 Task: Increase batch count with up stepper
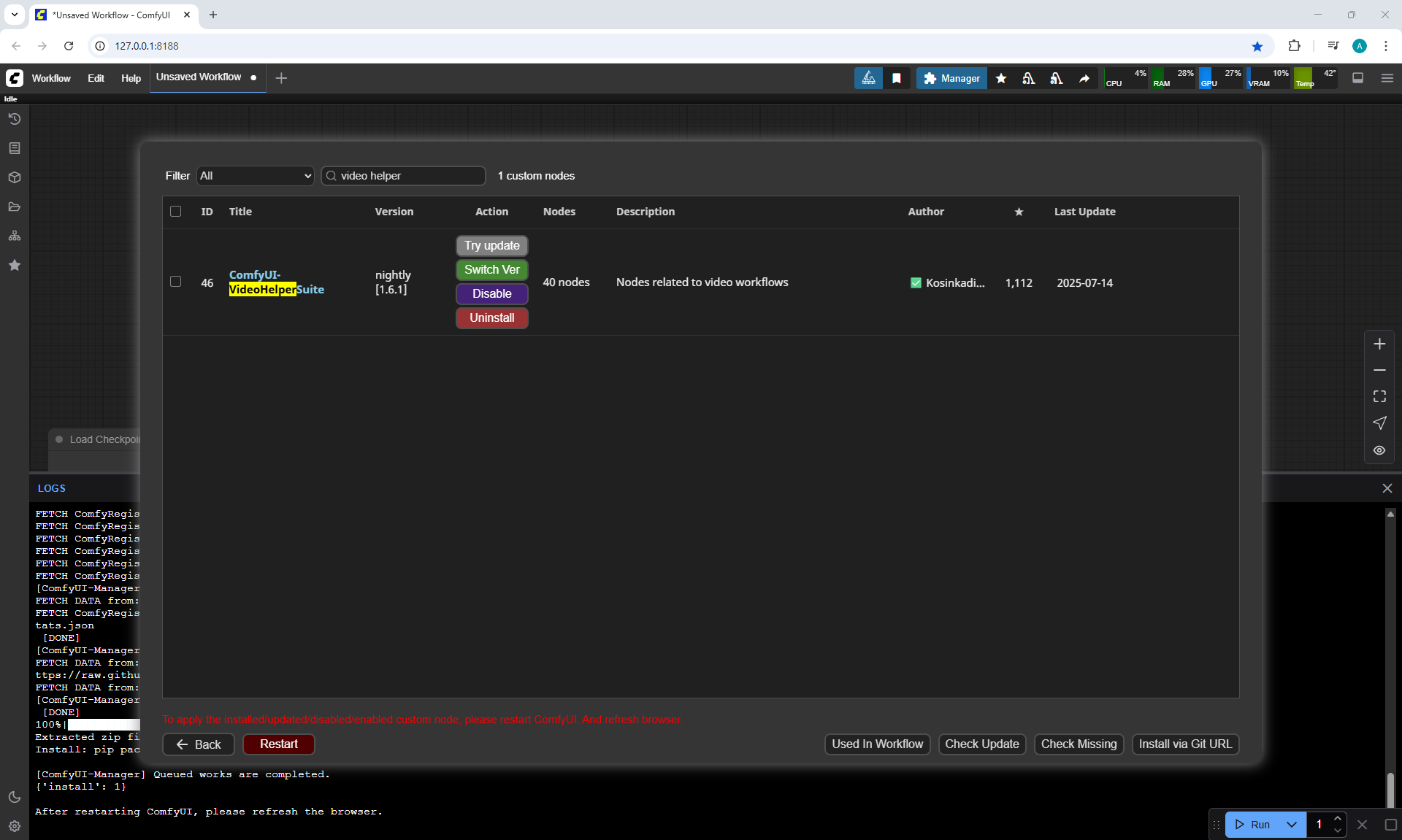pos(1338,819)
